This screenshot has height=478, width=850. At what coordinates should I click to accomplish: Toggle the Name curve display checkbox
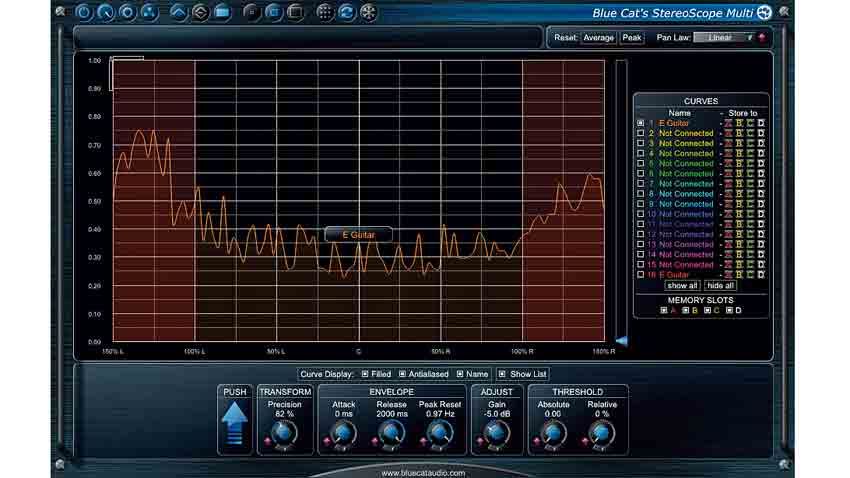(460, 374)
